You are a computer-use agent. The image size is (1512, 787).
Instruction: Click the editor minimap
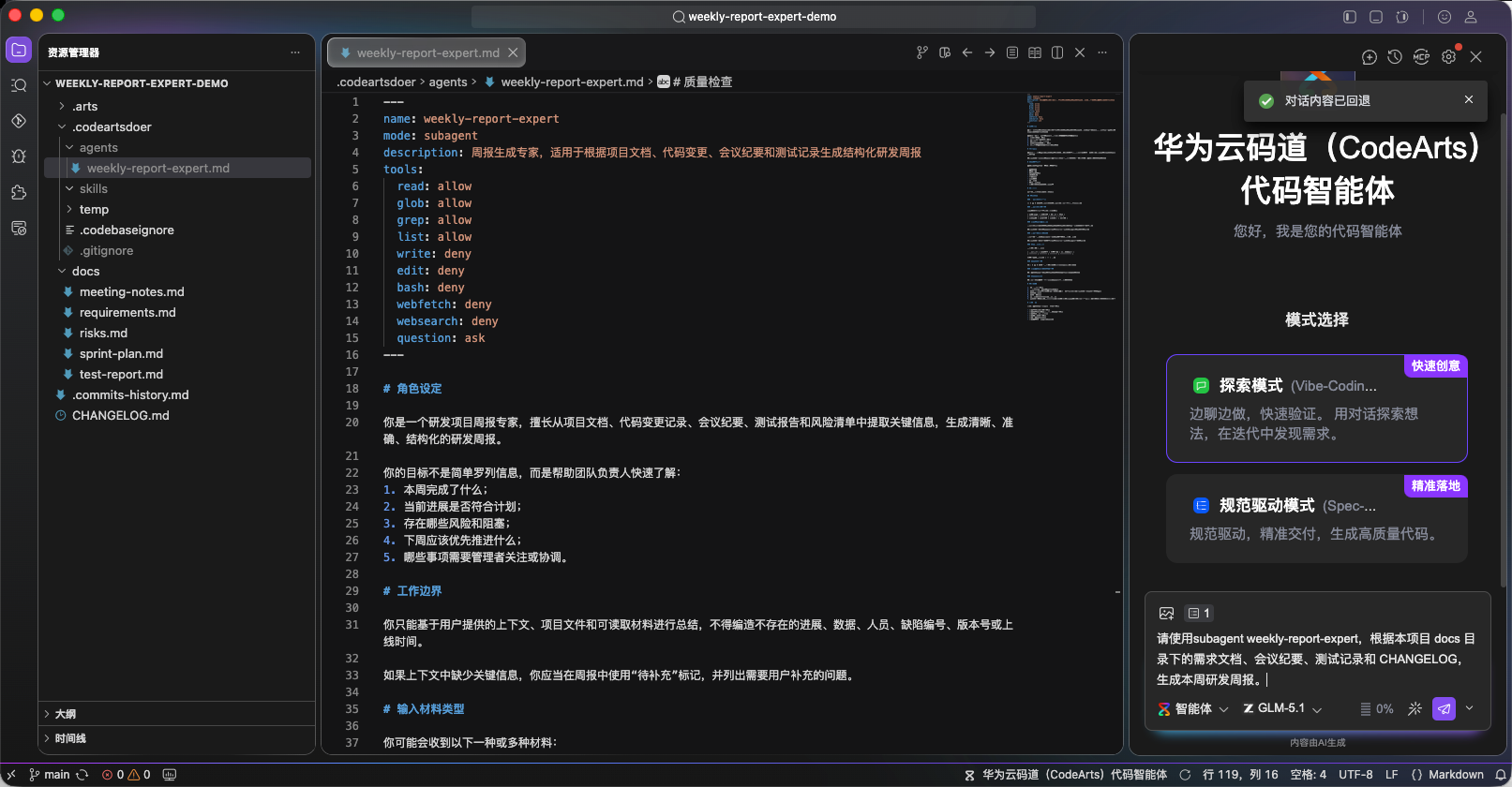coord(1071,208)
